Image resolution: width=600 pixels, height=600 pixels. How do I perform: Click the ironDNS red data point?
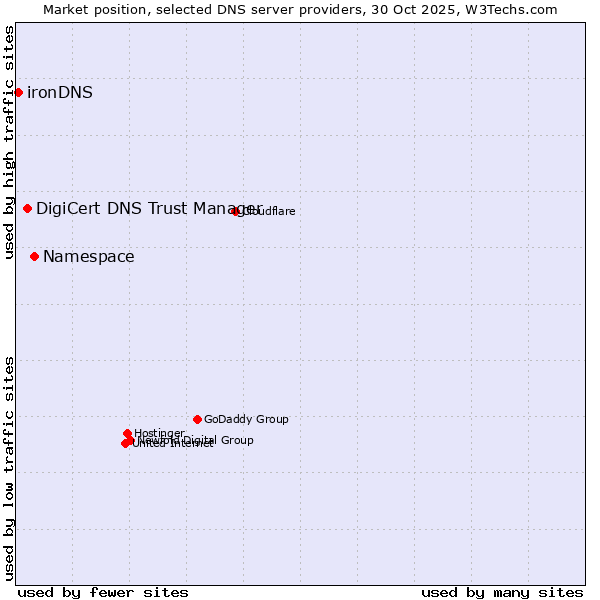pyautogui.click(x=18, y=93)
